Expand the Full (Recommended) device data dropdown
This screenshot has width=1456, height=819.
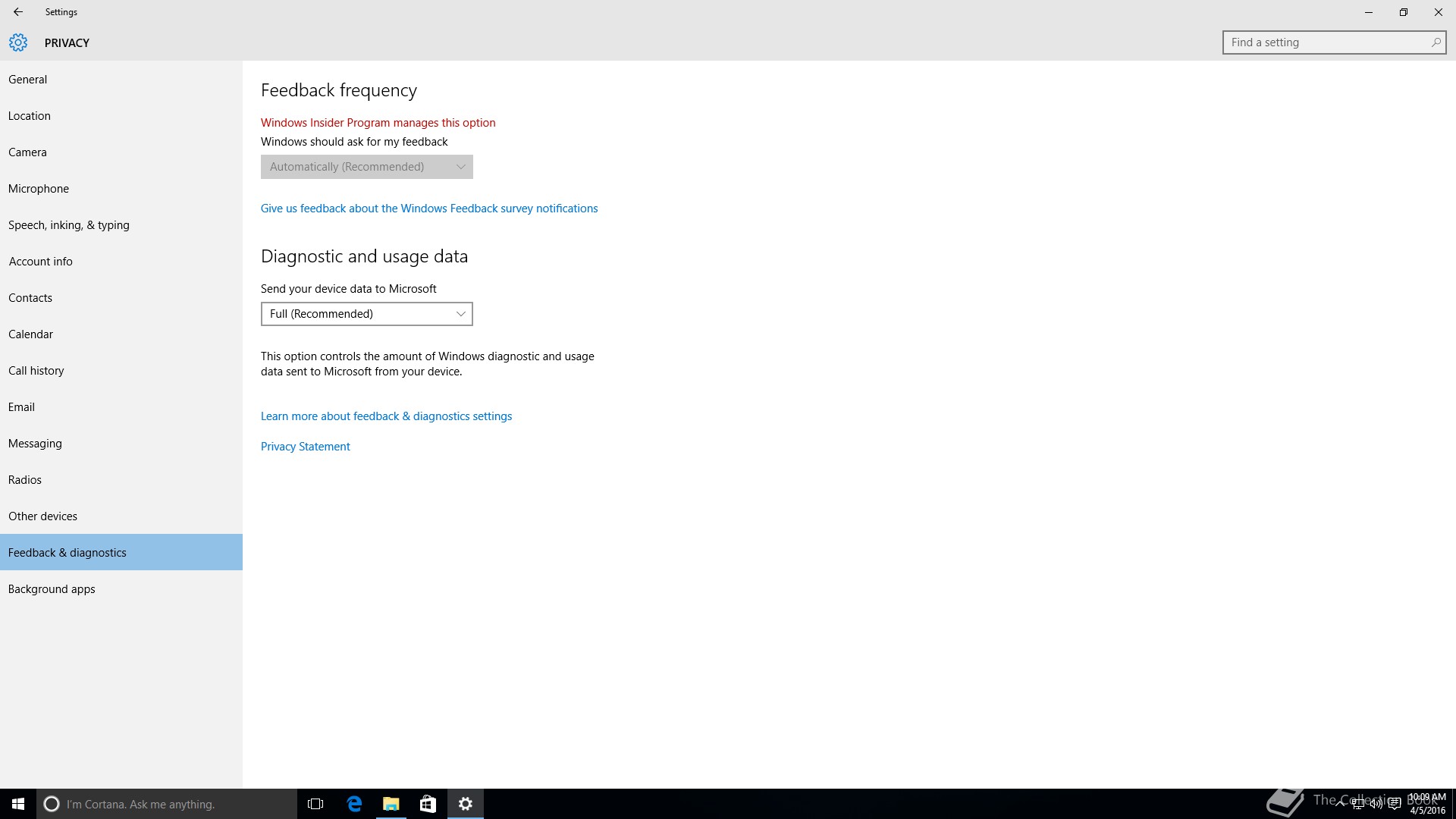[x=367, y=314]
